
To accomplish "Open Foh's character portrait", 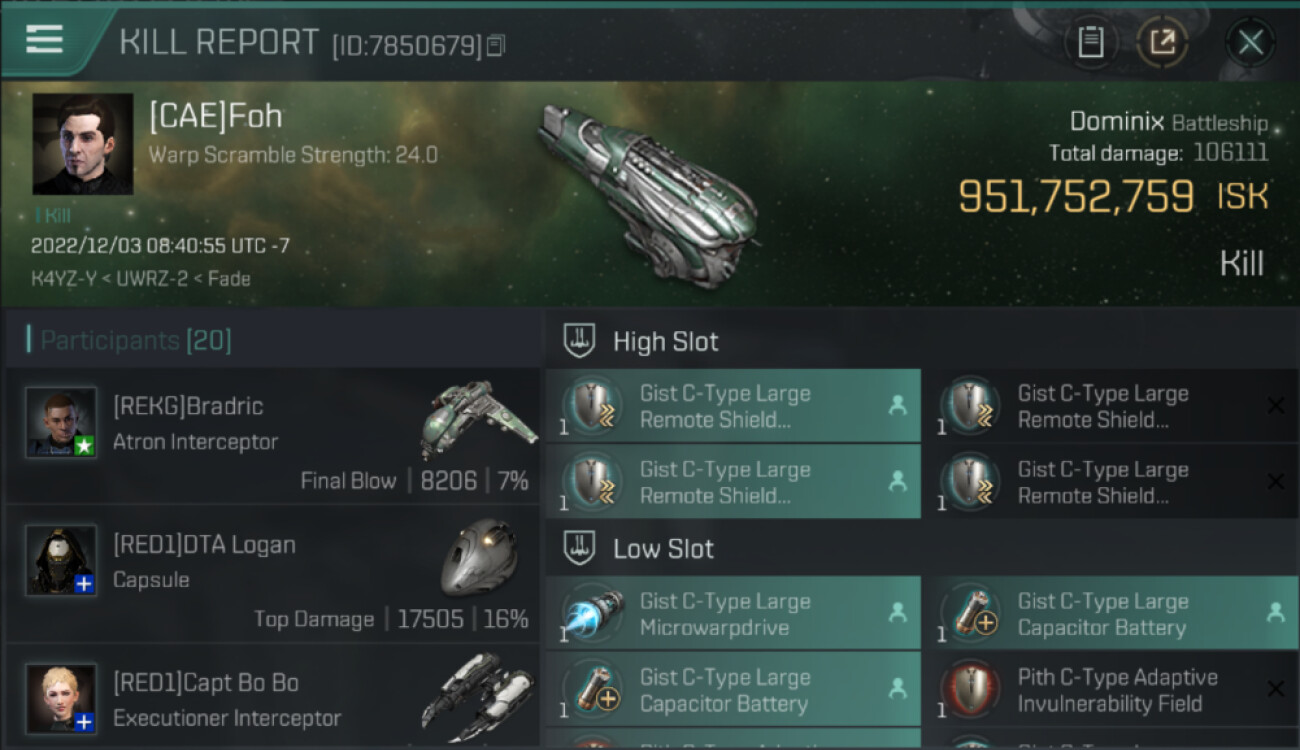I will coord(83,144).
